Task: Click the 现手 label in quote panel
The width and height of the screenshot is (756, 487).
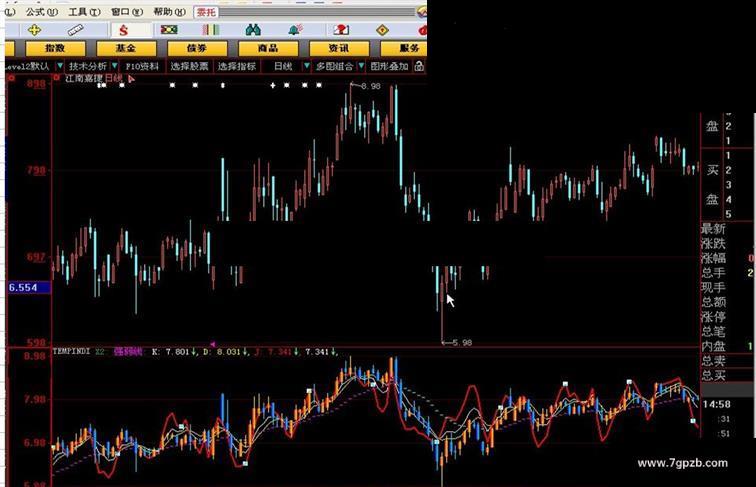Action: tap(713, 287)
